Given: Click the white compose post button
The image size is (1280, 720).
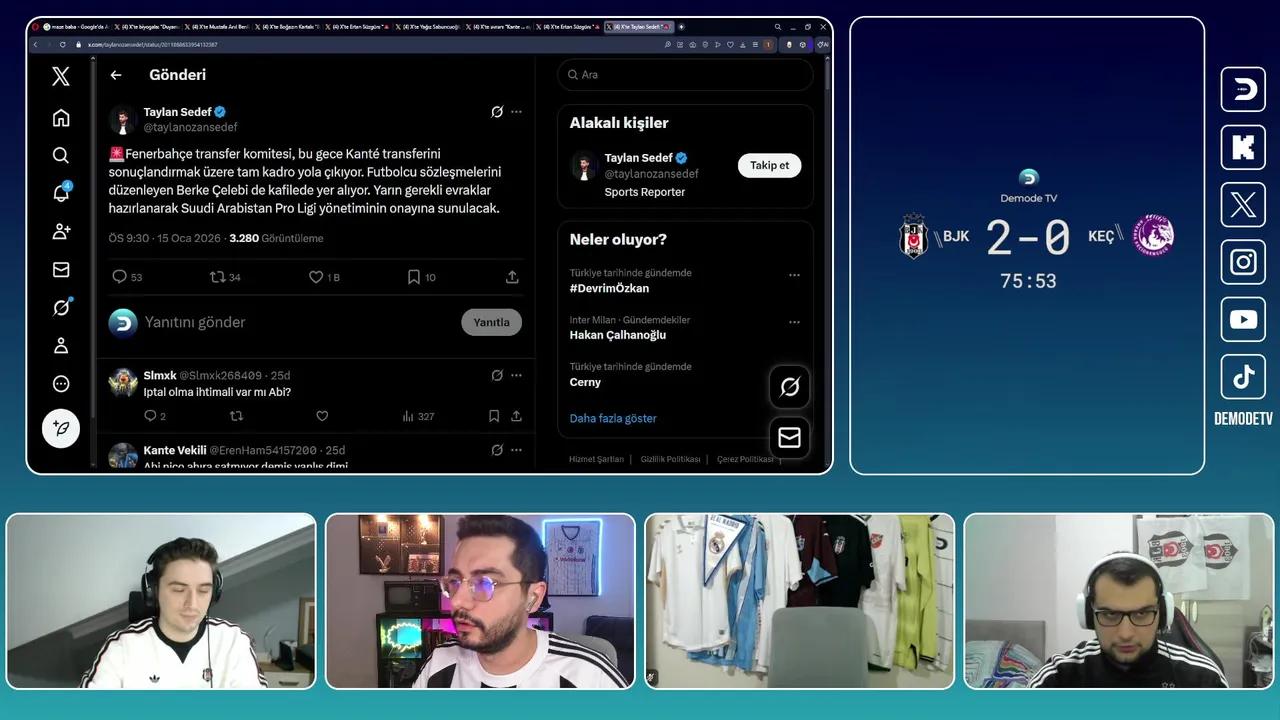Looking at the screenshot, I should click(61, 428).
